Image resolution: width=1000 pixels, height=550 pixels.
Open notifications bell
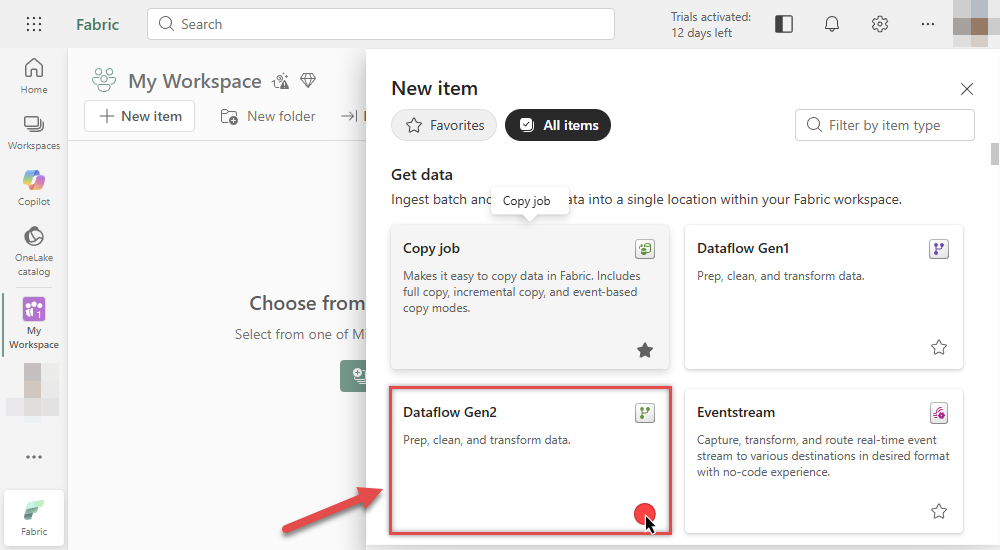coord(832,24)
